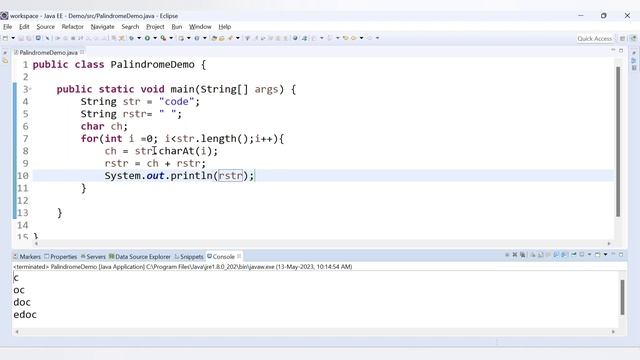Viewport: 640px width, 360px height.
Task: Switch to the Snippets tab
Action: tap(189, 256)
